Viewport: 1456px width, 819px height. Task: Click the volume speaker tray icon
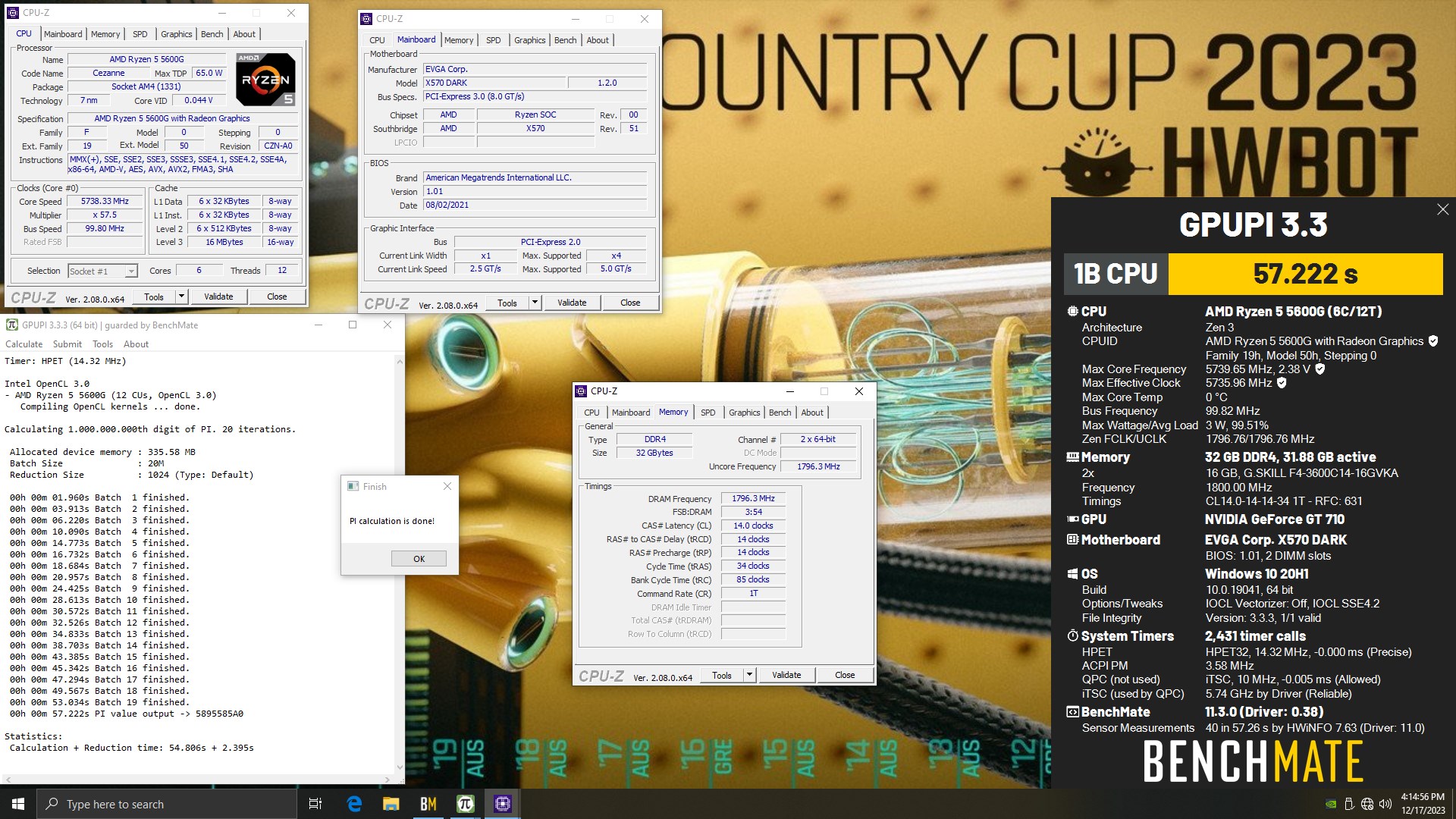tap(1385, 804)
